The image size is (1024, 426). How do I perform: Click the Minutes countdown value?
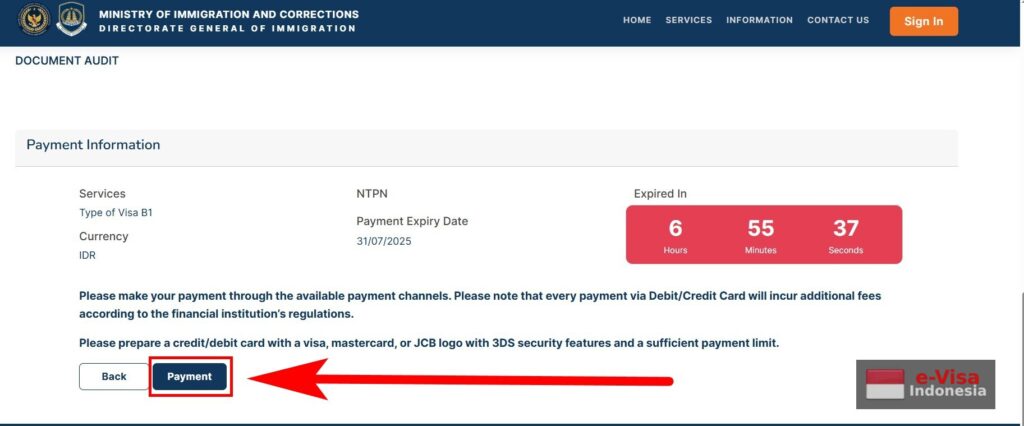(x=761, y=228)
